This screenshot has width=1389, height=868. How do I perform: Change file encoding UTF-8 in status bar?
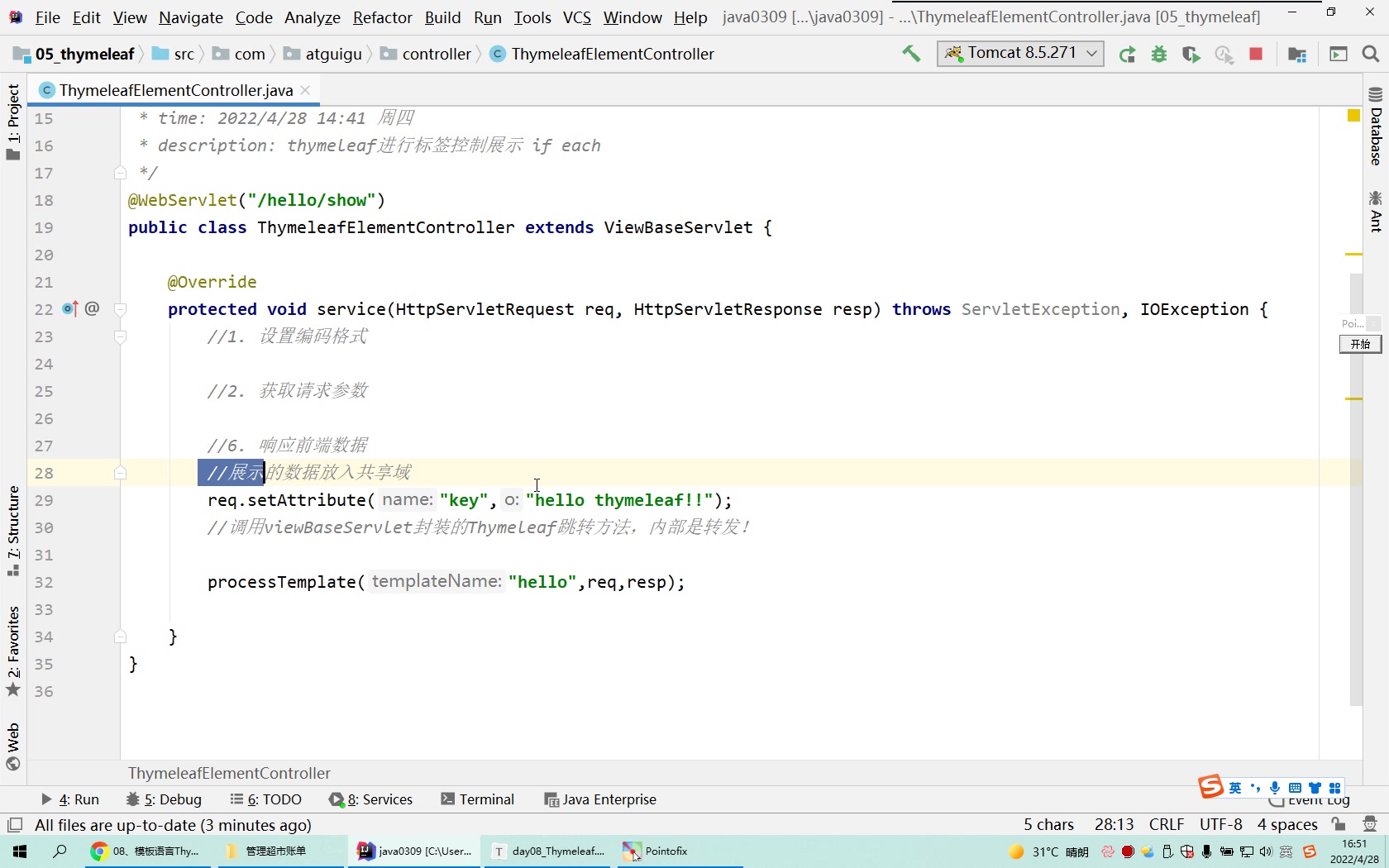coord(1221,825)
